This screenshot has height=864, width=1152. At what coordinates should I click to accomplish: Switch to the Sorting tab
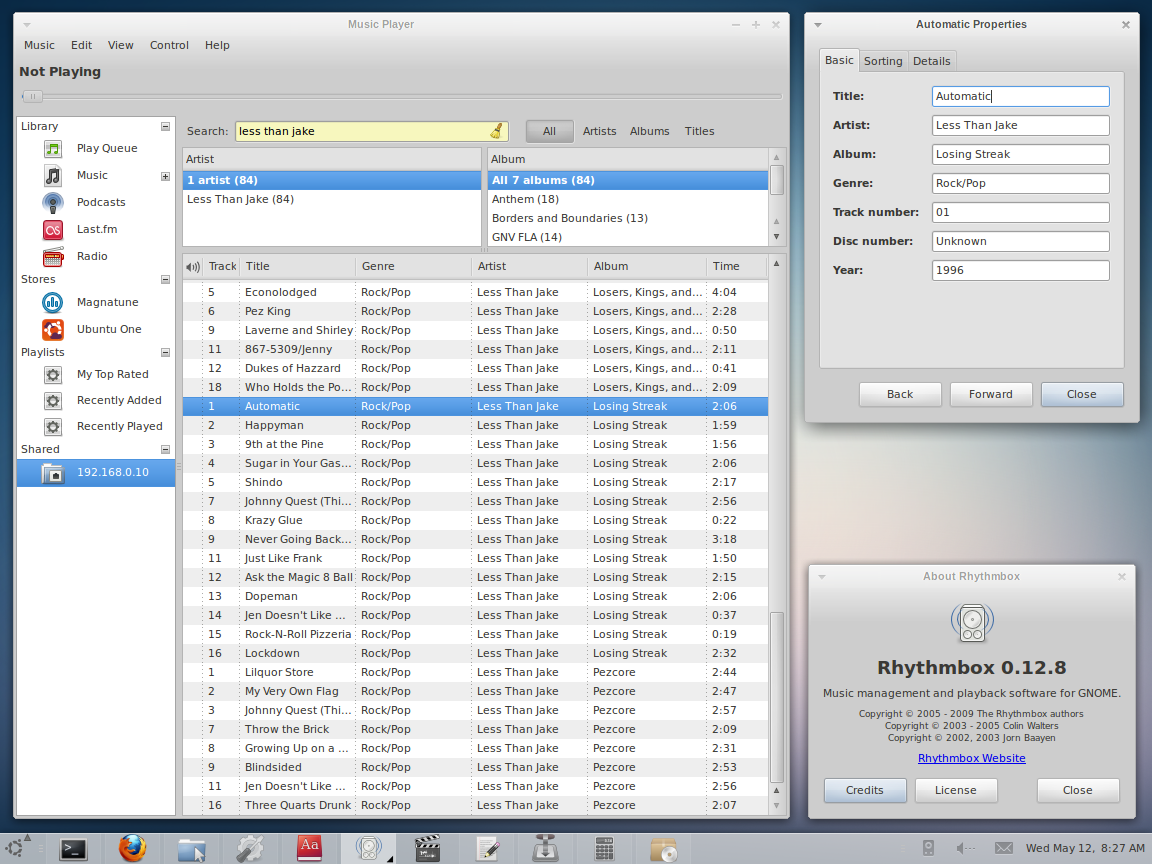click(883, 62)
